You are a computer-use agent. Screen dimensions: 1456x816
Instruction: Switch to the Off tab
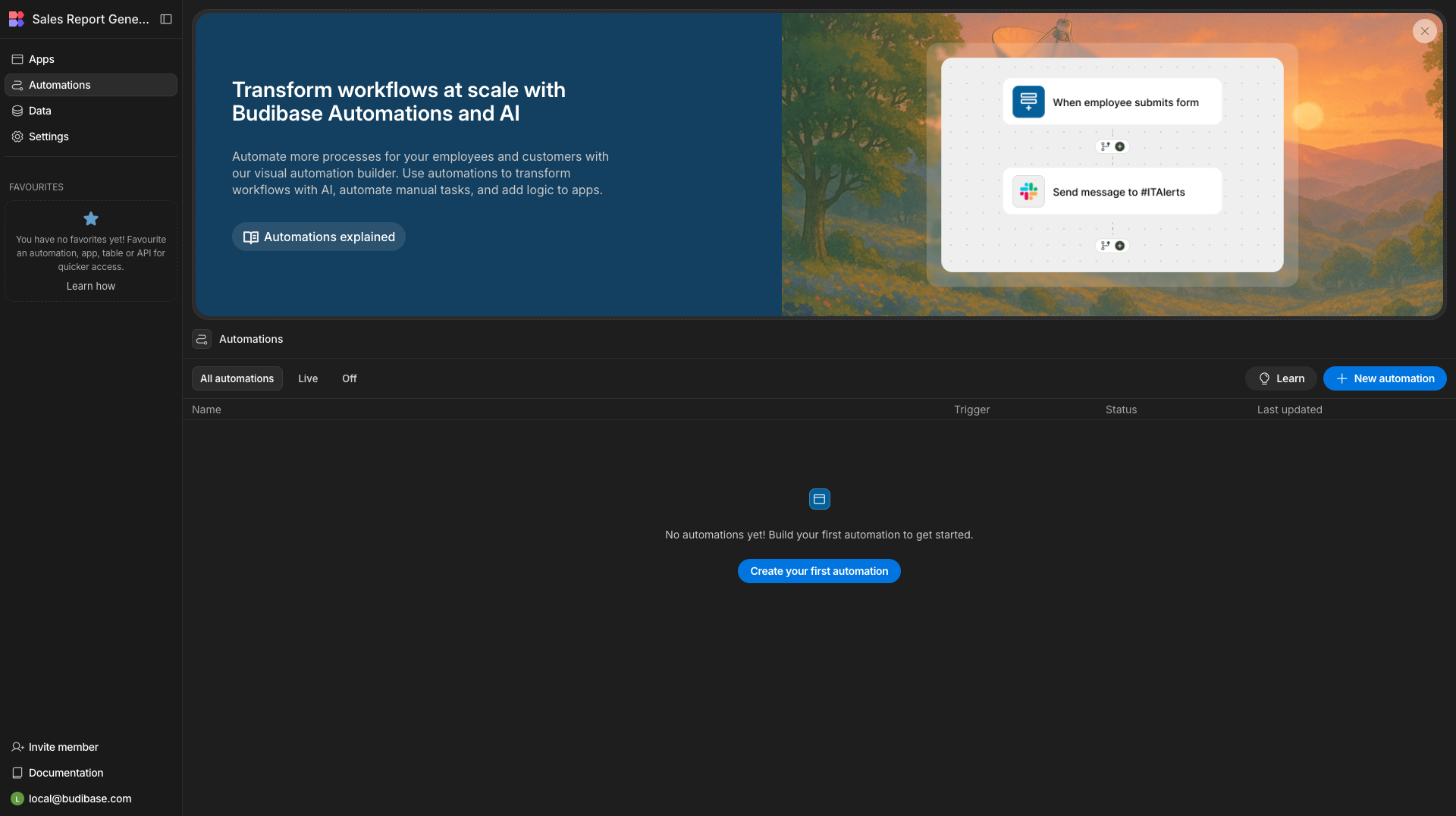click(350, 378)
